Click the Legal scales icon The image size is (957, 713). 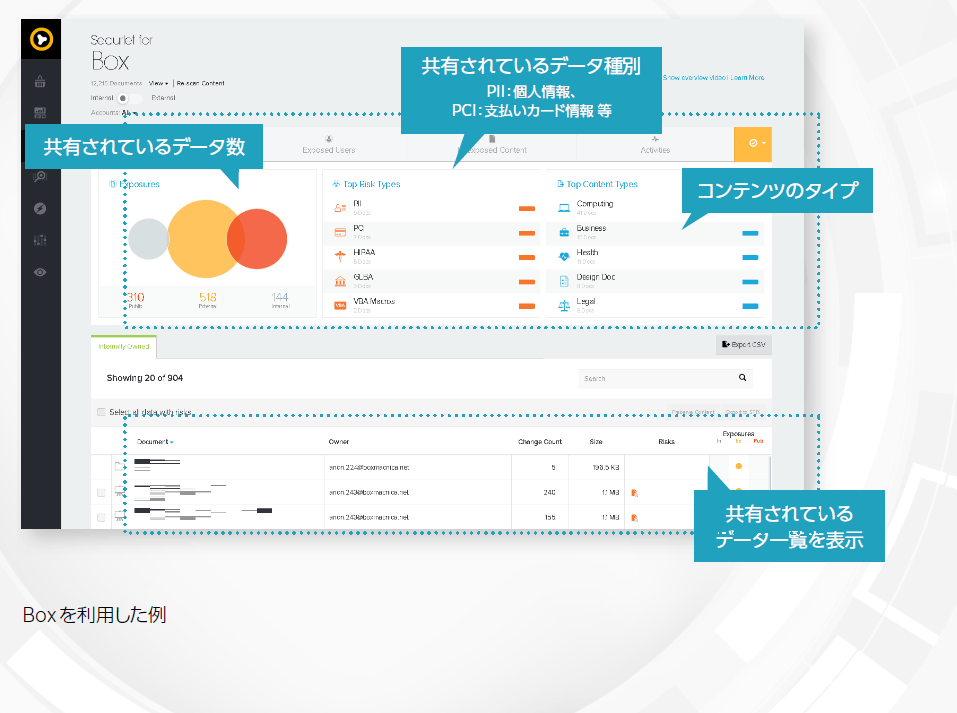564,306
